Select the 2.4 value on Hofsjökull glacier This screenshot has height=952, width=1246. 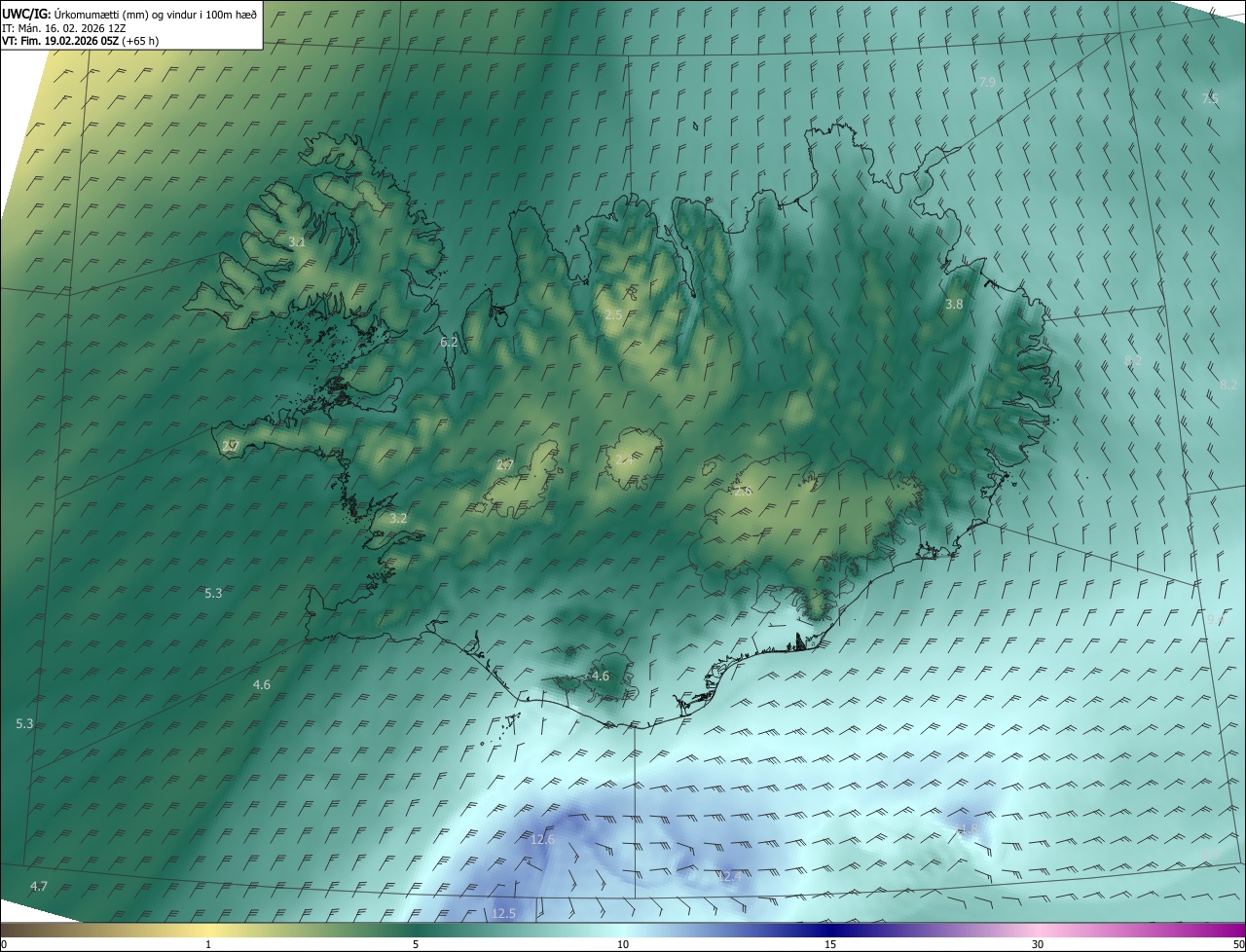click(625, 458)
